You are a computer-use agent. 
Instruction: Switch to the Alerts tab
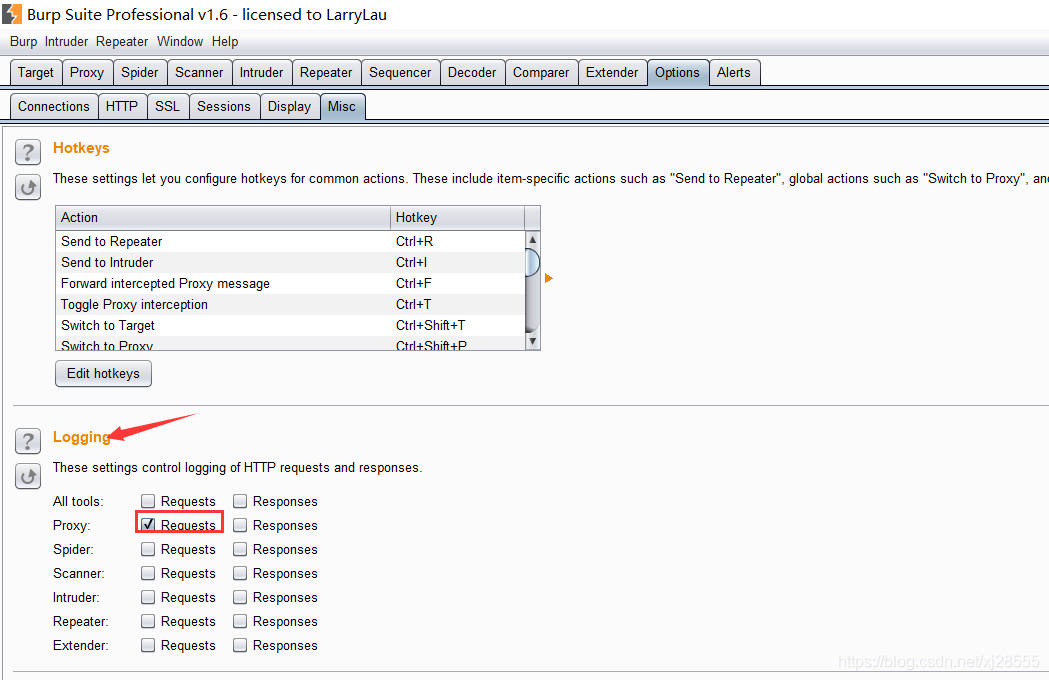(x=734, y=72)
